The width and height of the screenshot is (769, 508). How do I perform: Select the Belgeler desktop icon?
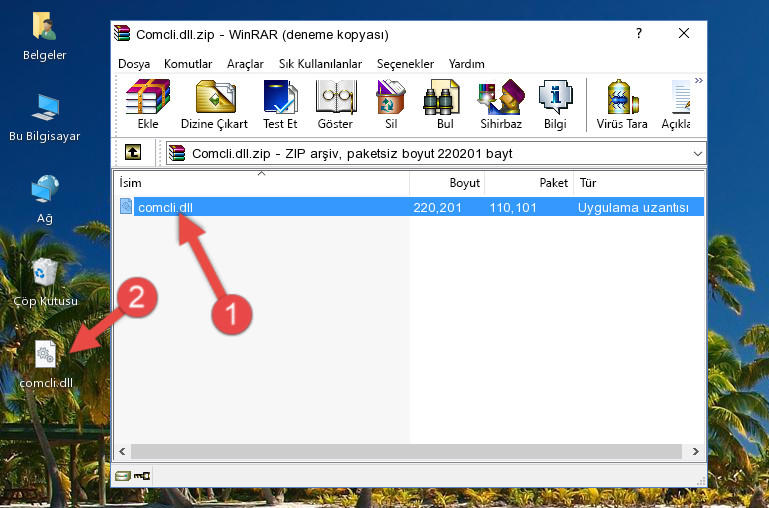[45, 37]
